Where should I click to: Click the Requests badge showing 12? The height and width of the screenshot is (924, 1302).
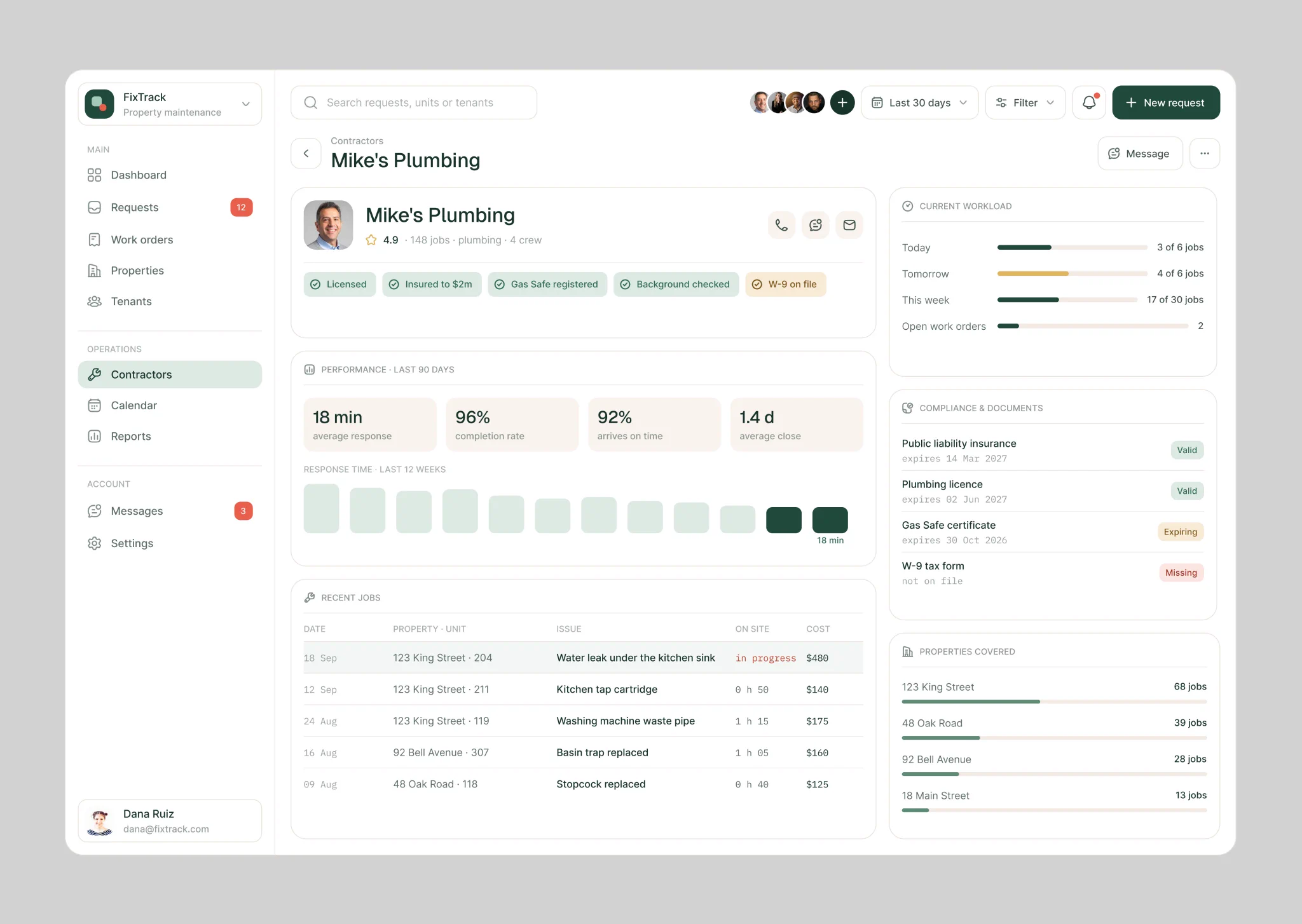coord(242,207)
